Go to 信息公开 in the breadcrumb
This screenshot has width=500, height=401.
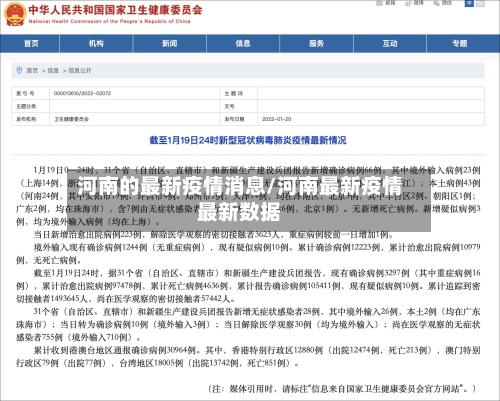(x=80, y=71)
